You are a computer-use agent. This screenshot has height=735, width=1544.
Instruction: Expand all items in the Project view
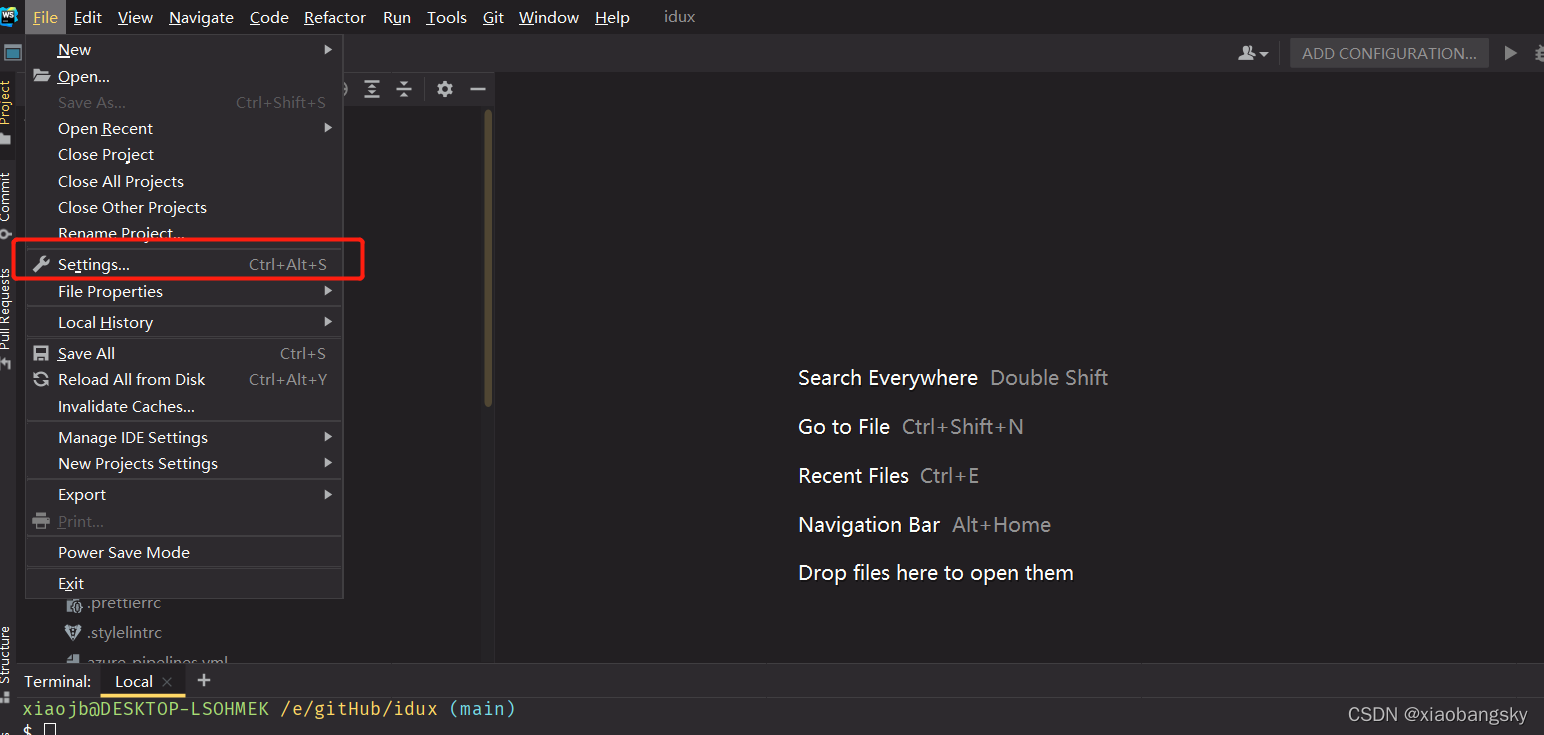tap(372, 89)
